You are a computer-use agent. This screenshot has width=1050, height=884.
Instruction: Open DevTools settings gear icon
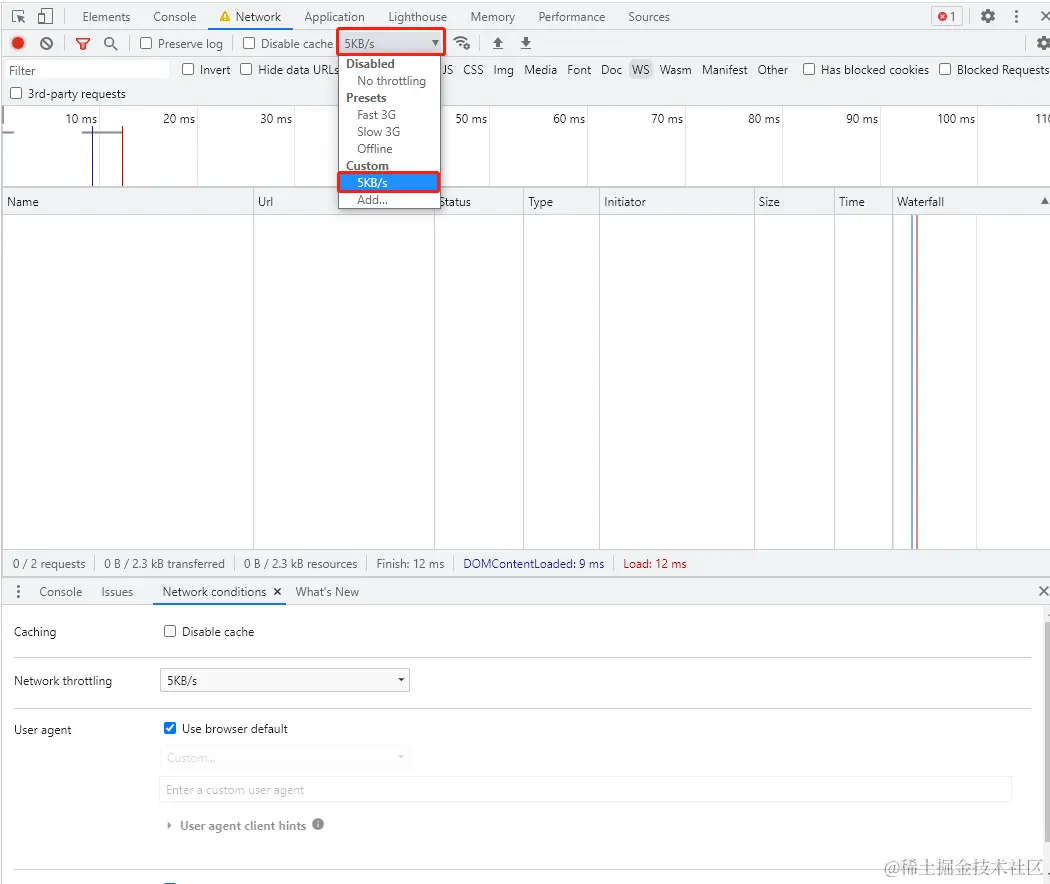pos(988,17)
